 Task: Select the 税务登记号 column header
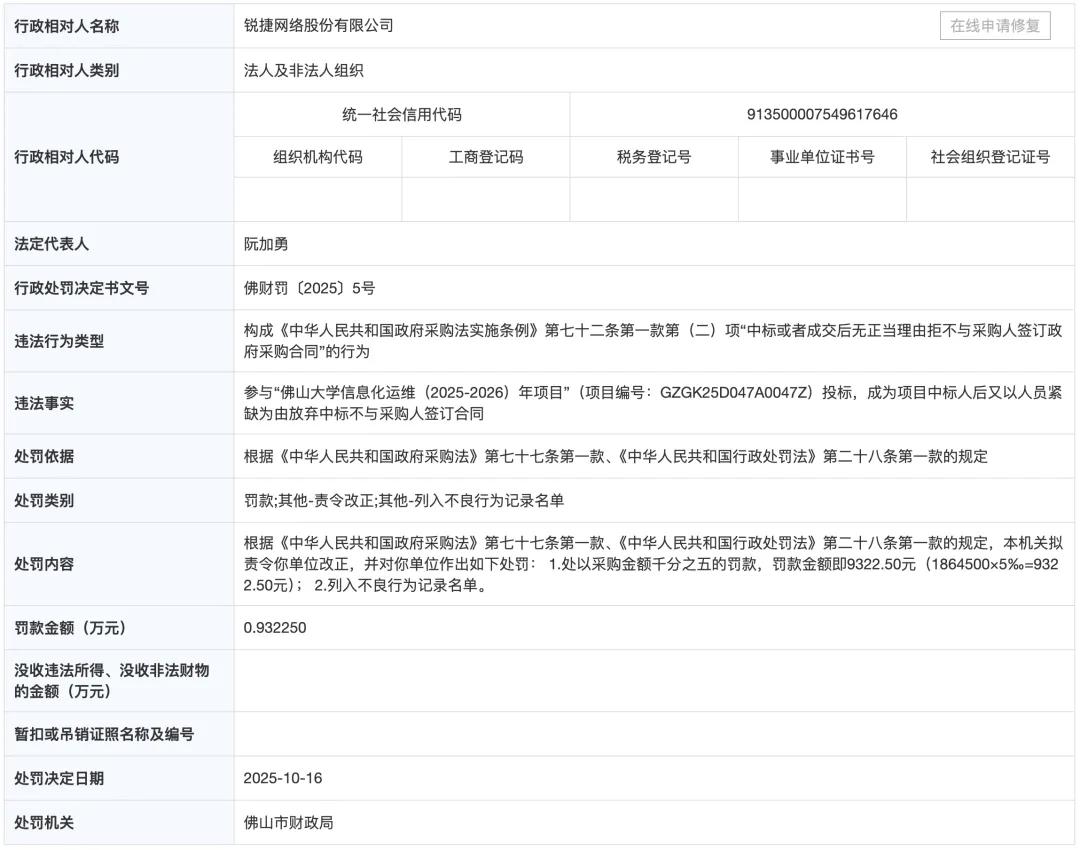(654, 157)
